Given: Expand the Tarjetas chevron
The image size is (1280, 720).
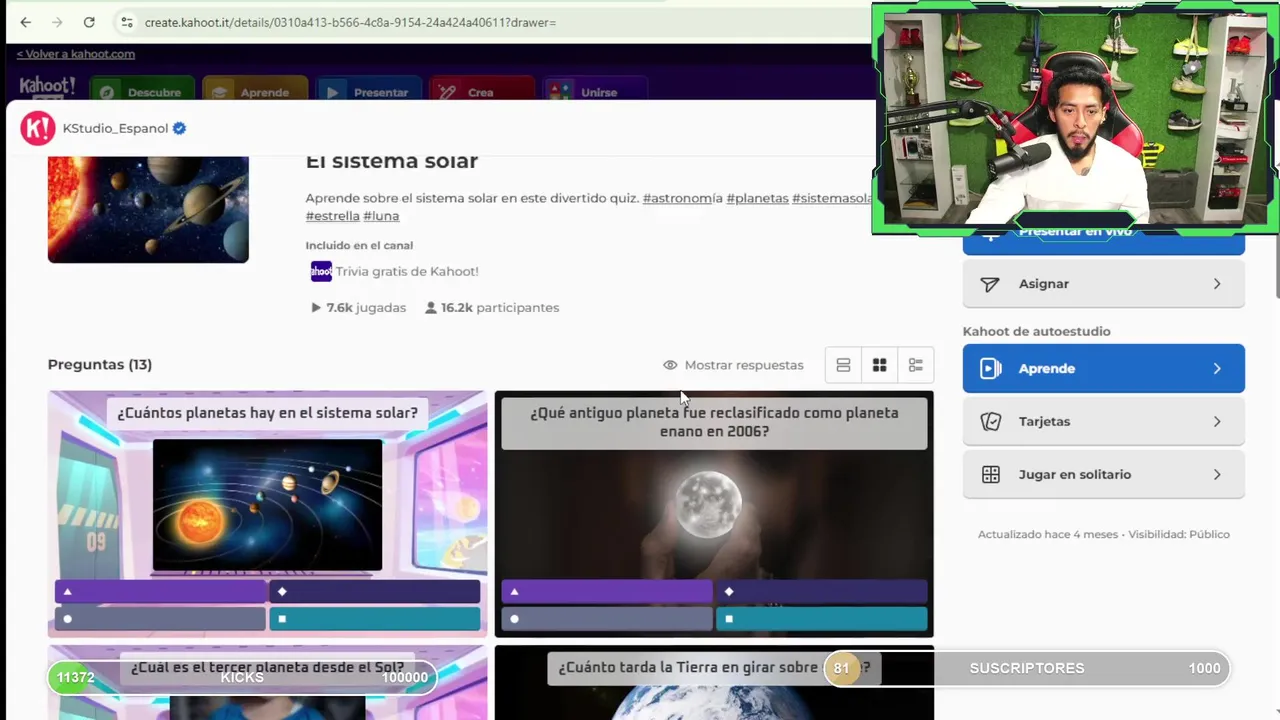Looking at the screenshot, I should pos(1217,421).
